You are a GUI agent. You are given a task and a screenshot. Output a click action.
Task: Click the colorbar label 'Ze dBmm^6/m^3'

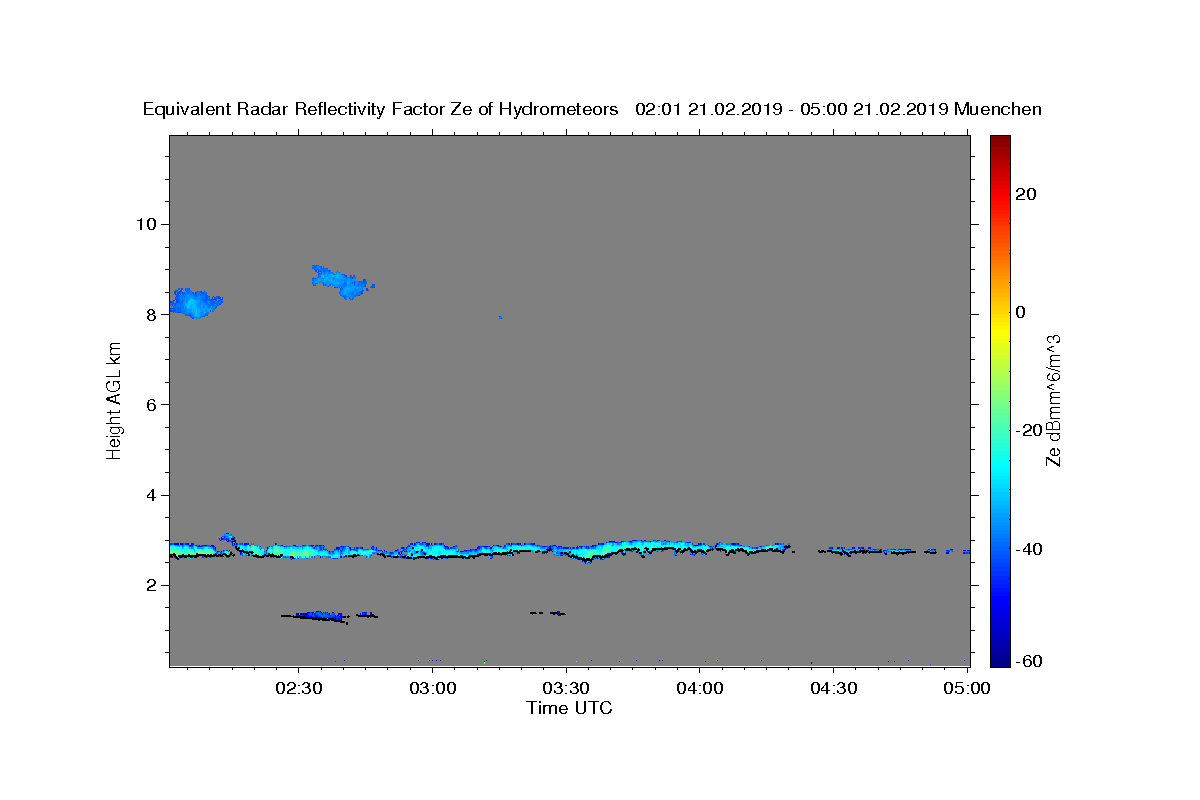pyautogui.click(x=1052, y=401)
